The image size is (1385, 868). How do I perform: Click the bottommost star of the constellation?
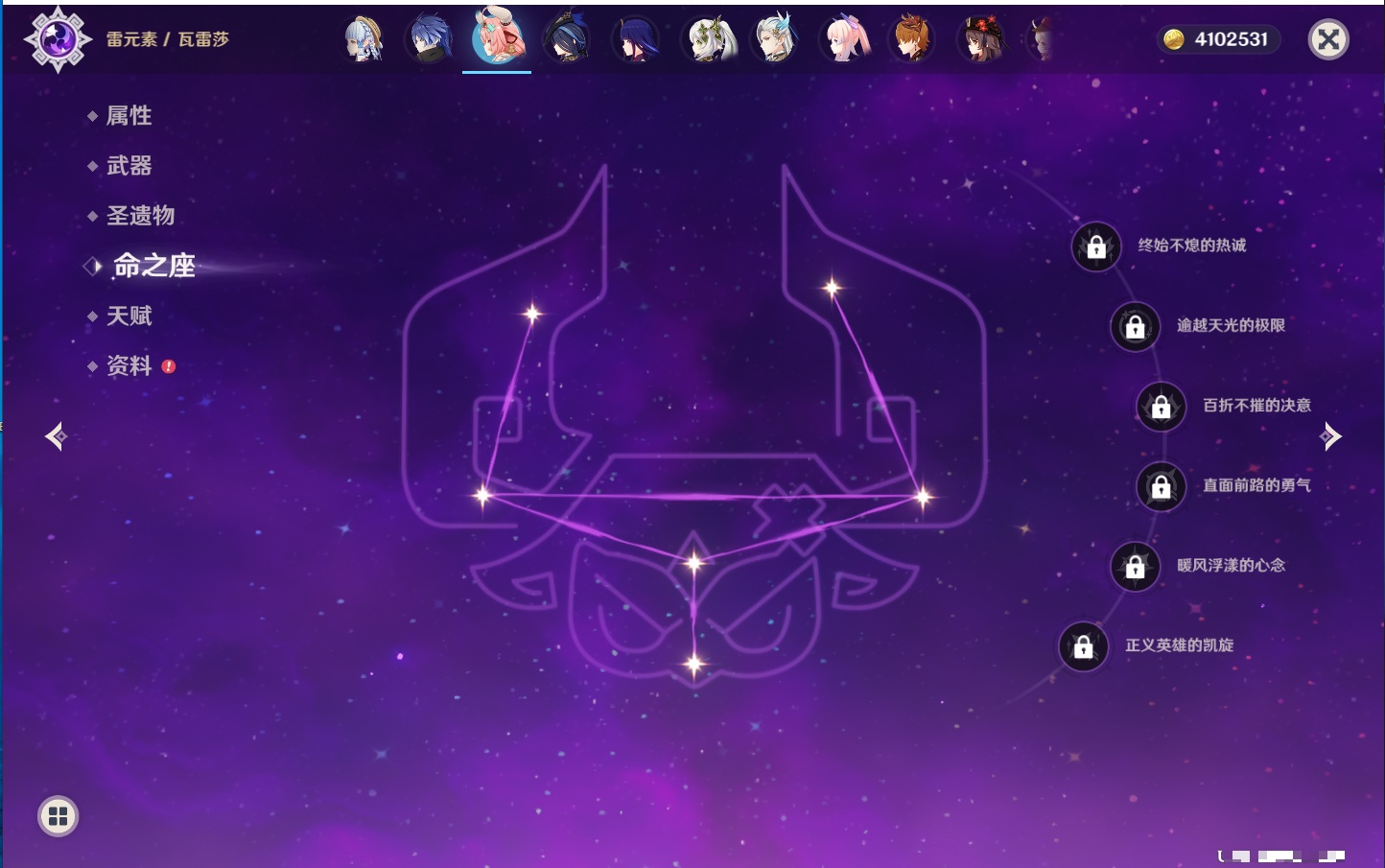click(694, 663)
